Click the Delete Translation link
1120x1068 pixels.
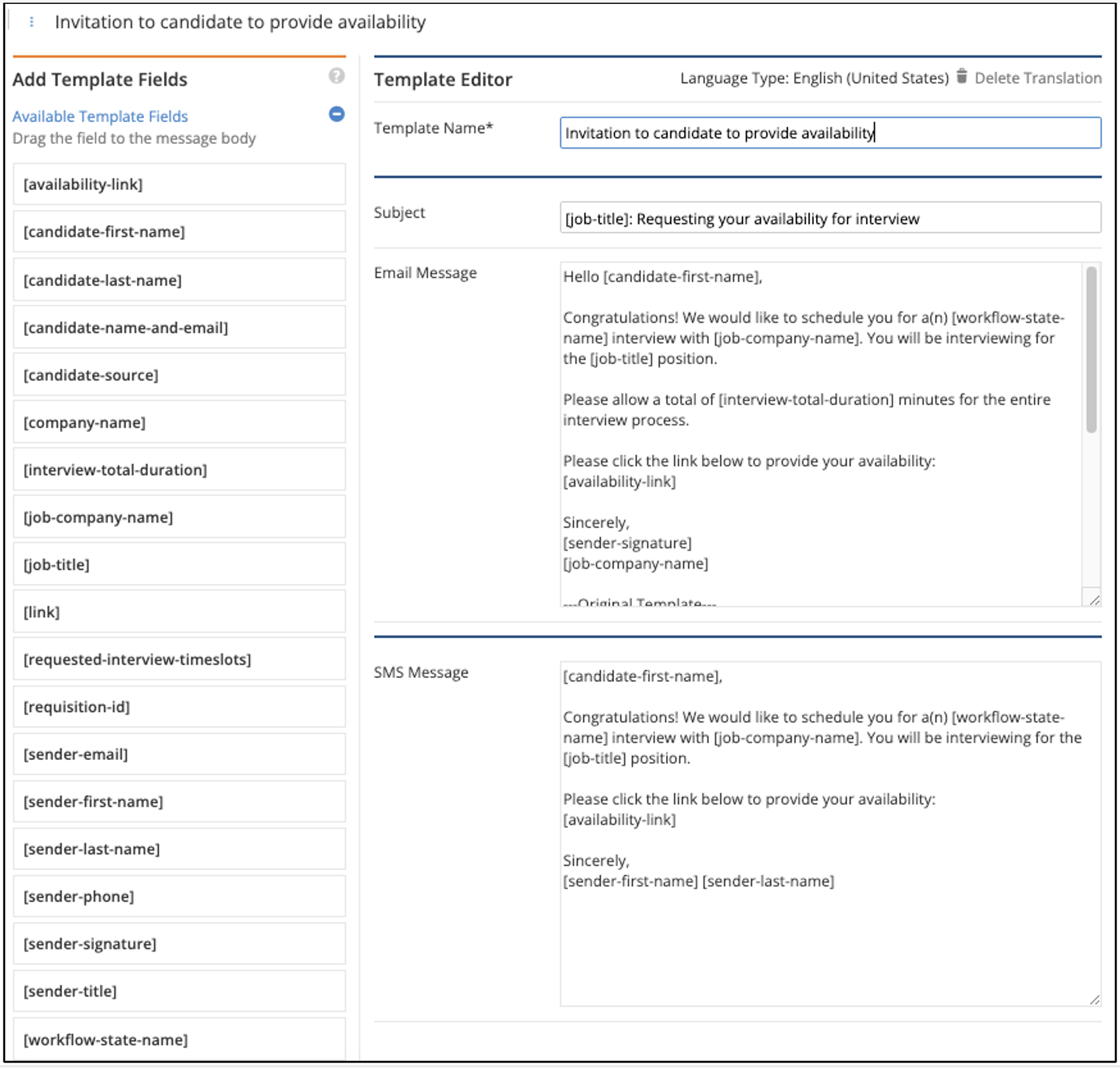(1037, 78)
